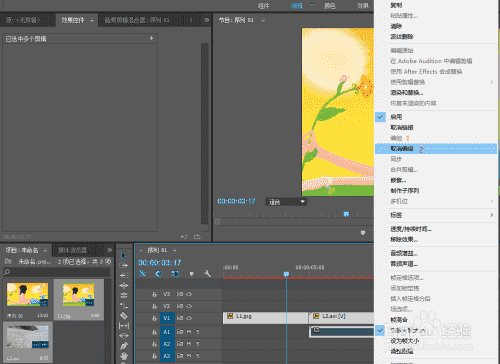Choose 速度/持续时间 in context menu
Image resolution: width=500 pixels, height=364 pixels.
coord(436,229)
